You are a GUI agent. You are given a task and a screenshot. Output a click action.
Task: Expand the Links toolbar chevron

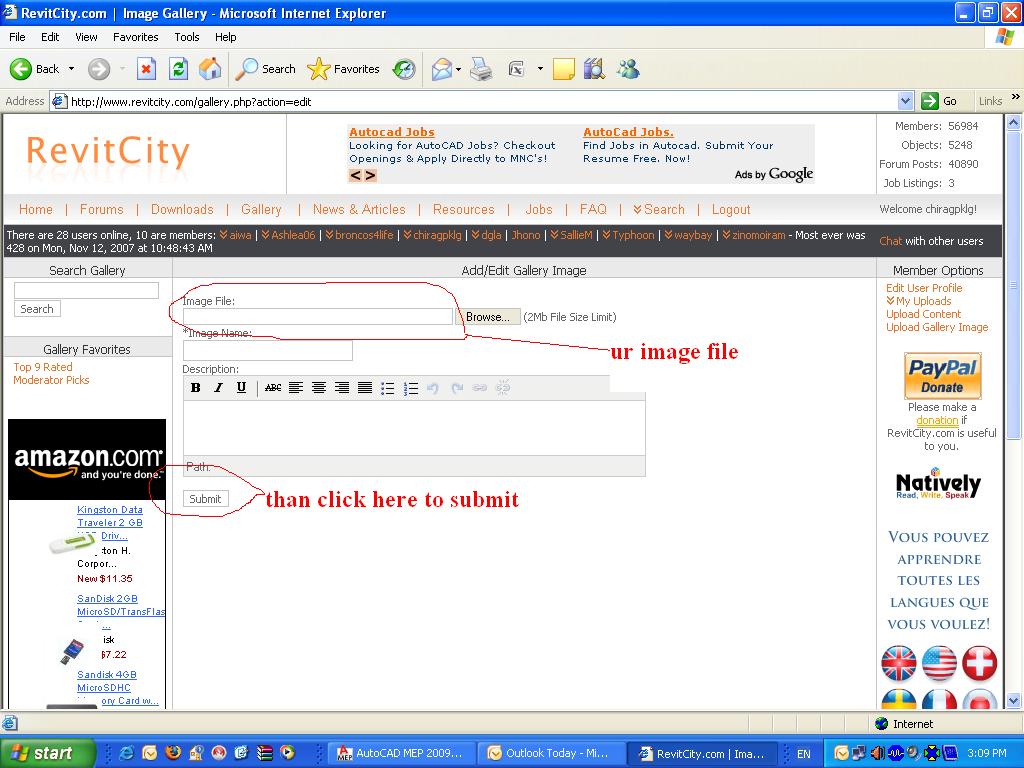click(1016, 97)
